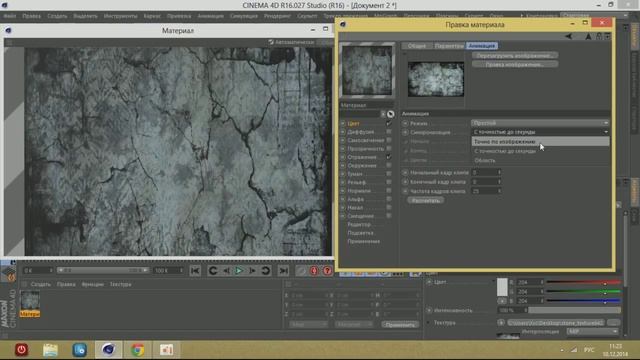Switch to the Параметры tab
Viewport: 640px width, 360px height.
point(449,46)
